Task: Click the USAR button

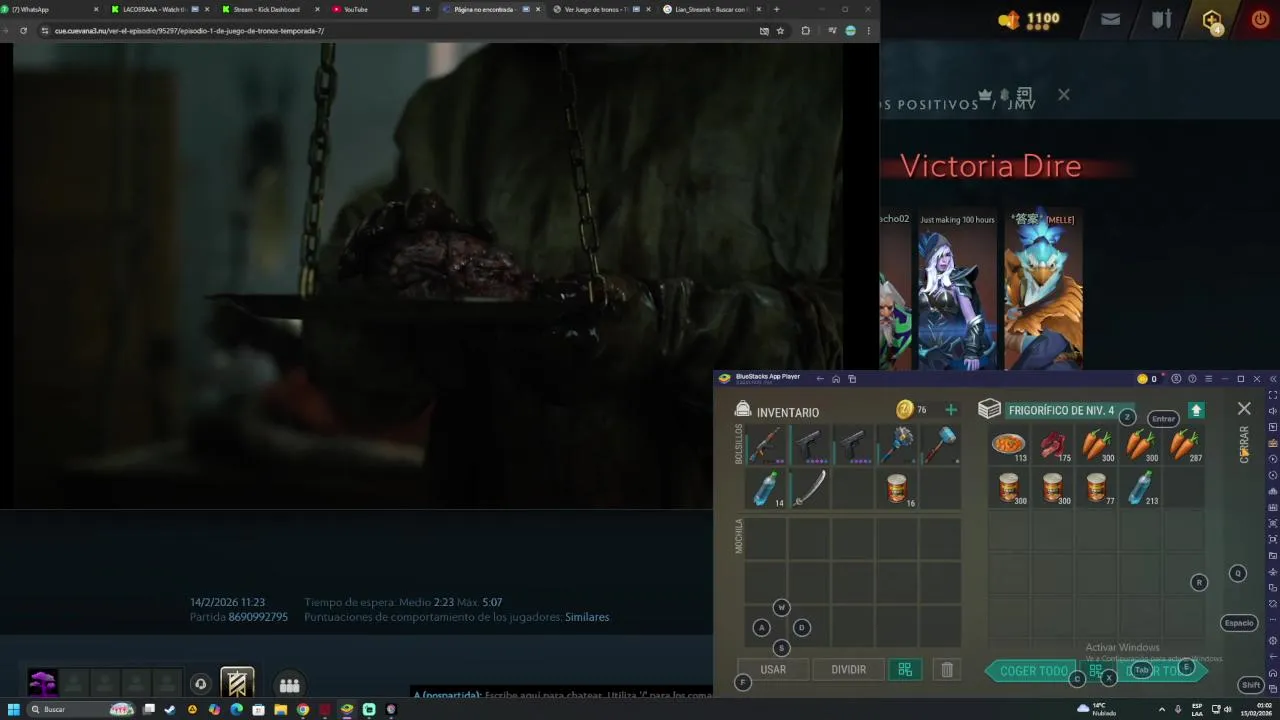Action: coord(773,670)
